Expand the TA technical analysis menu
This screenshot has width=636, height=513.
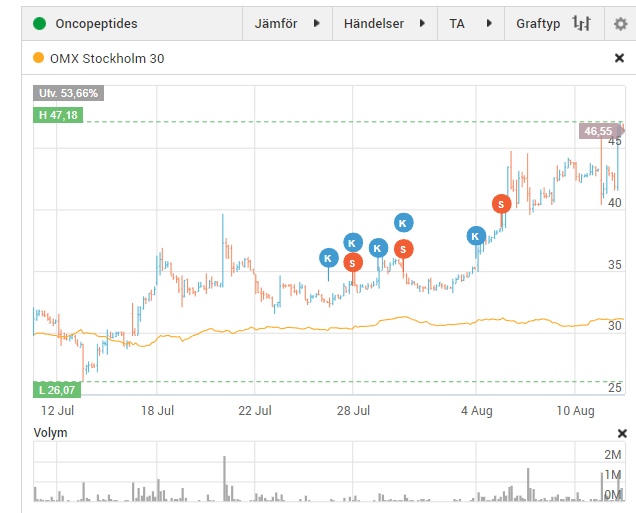[x=471, y=24]
